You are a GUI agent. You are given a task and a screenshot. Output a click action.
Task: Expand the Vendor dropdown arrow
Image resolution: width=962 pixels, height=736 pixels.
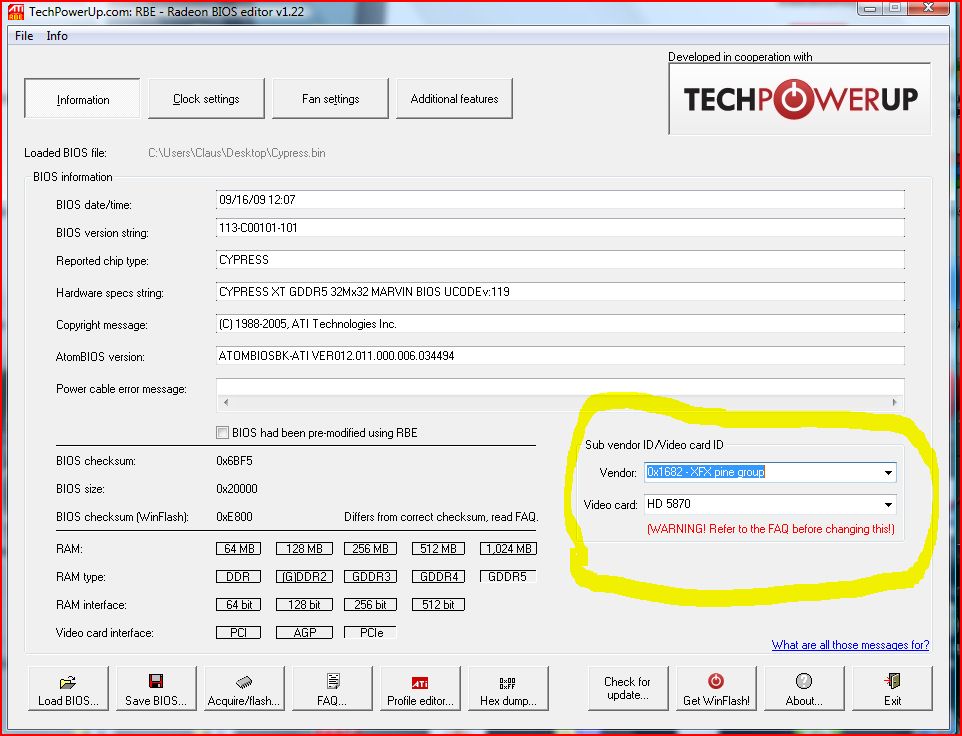(x=888, y=472)
